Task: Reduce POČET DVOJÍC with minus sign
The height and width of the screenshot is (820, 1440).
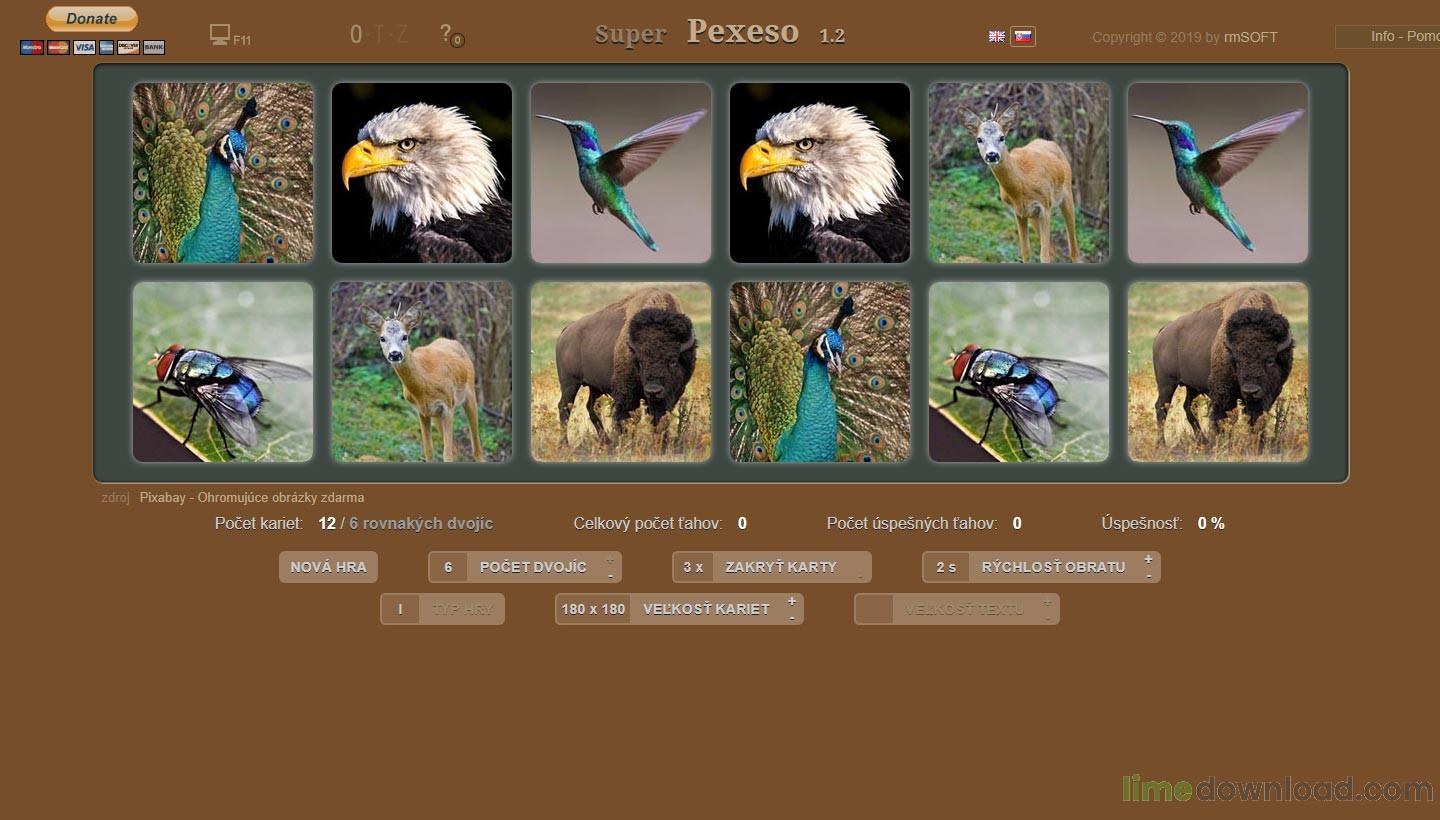Action: click(610, 575)
